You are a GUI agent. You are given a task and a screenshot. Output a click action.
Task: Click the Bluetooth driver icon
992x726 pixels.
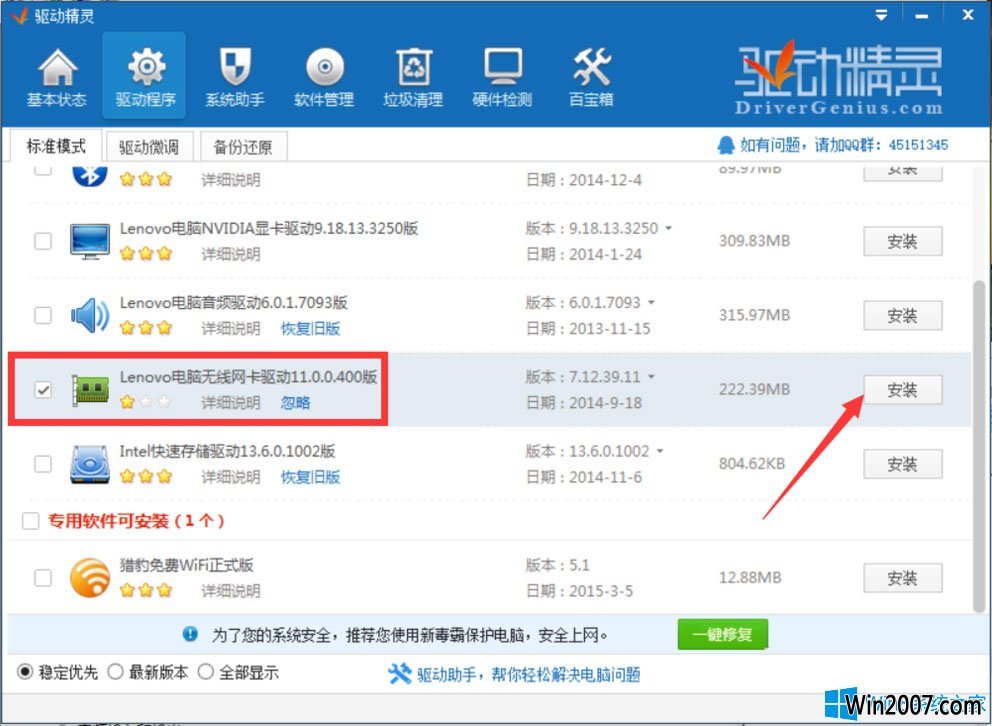point(90,174)
